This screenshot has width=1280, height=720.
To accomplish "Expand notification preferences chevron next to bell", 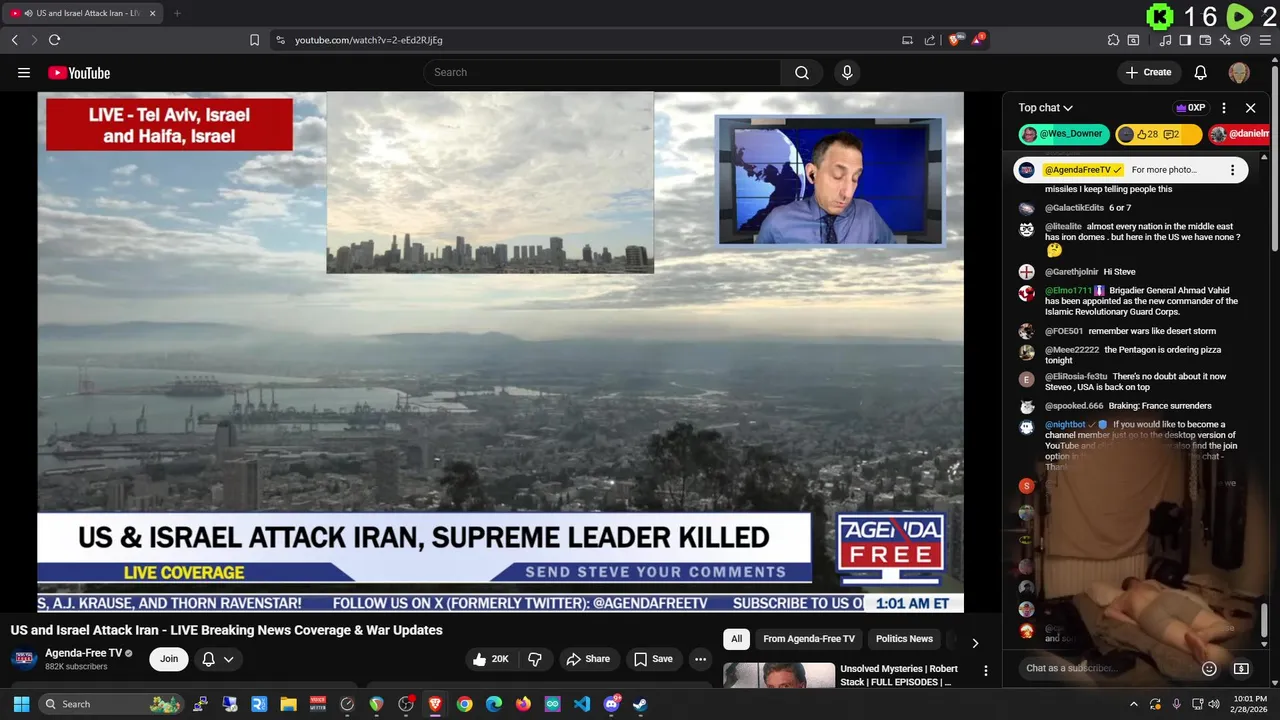I will click(228, 659).
